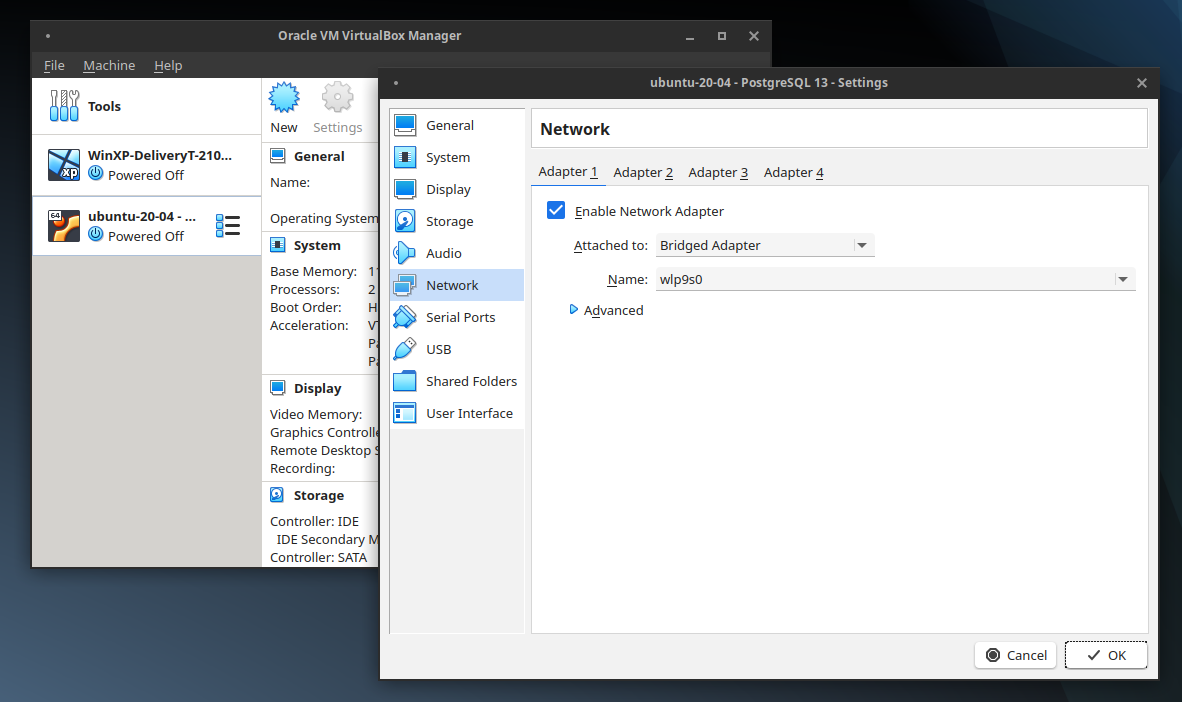The height and width of the screenshot is (702, 1182).
Task: Cancel the Settings dialog
Action: 1016,655
